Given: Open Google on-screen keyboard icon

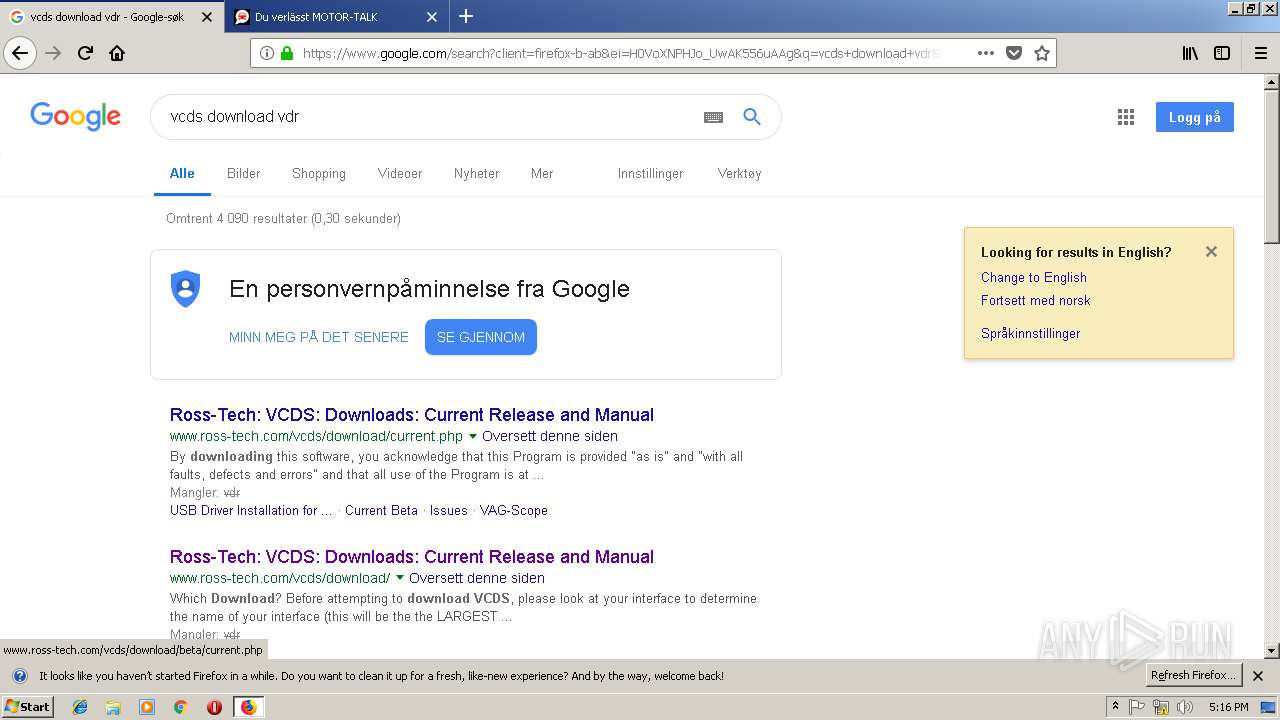Looking at the screenshot, I should click(x=713, y=117).
